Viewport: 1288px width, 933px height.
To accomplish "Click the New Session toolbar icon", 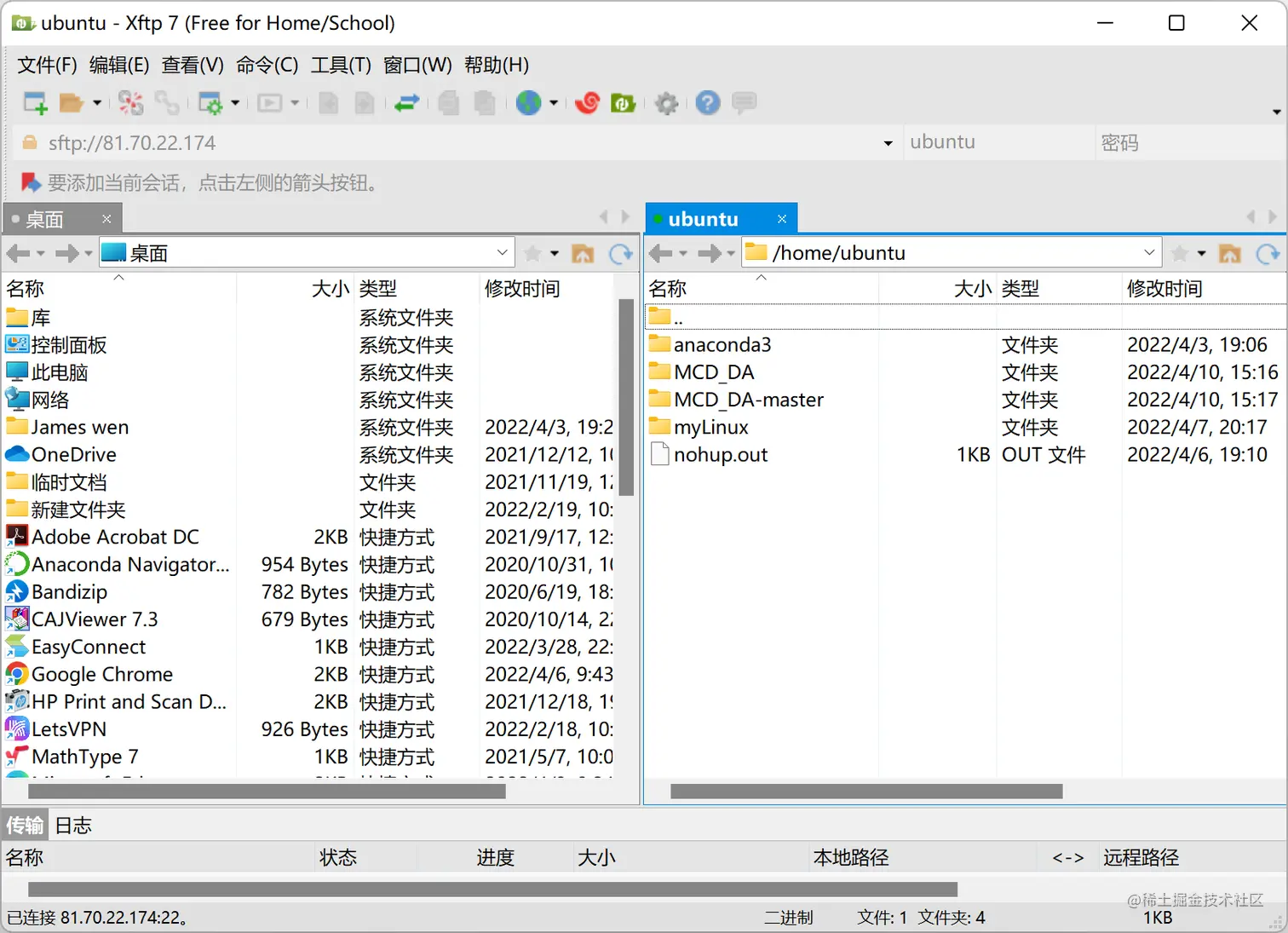I will (x=35, y=103).
